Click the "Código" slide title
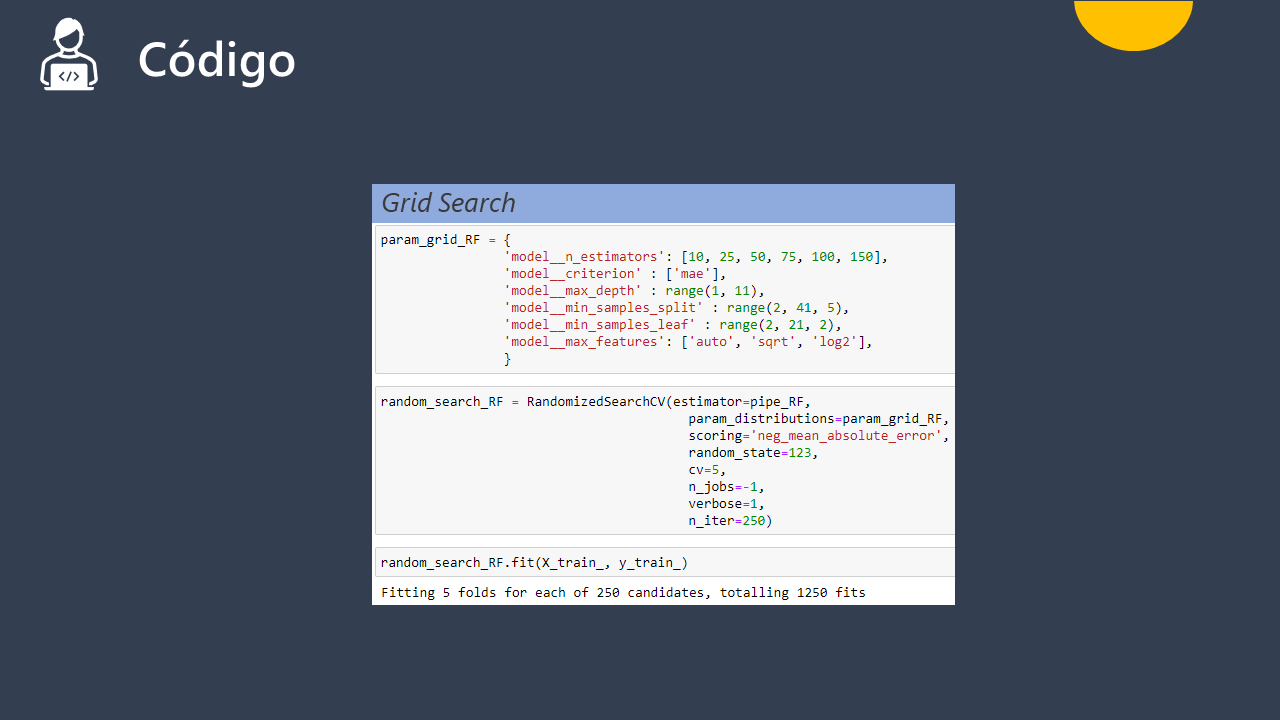The width and height of the screenshot is (1280, 720). [217, 60]
